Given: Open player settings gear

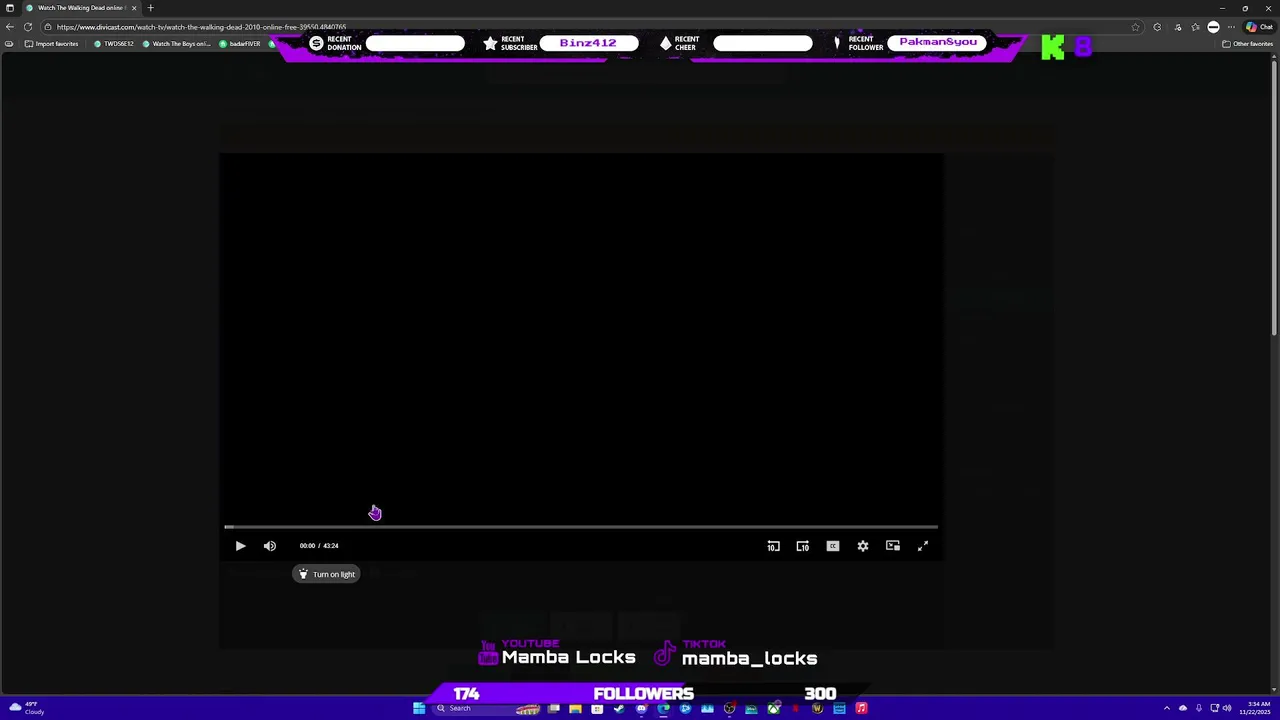Looking at the screenshot, I should (863, 546).
